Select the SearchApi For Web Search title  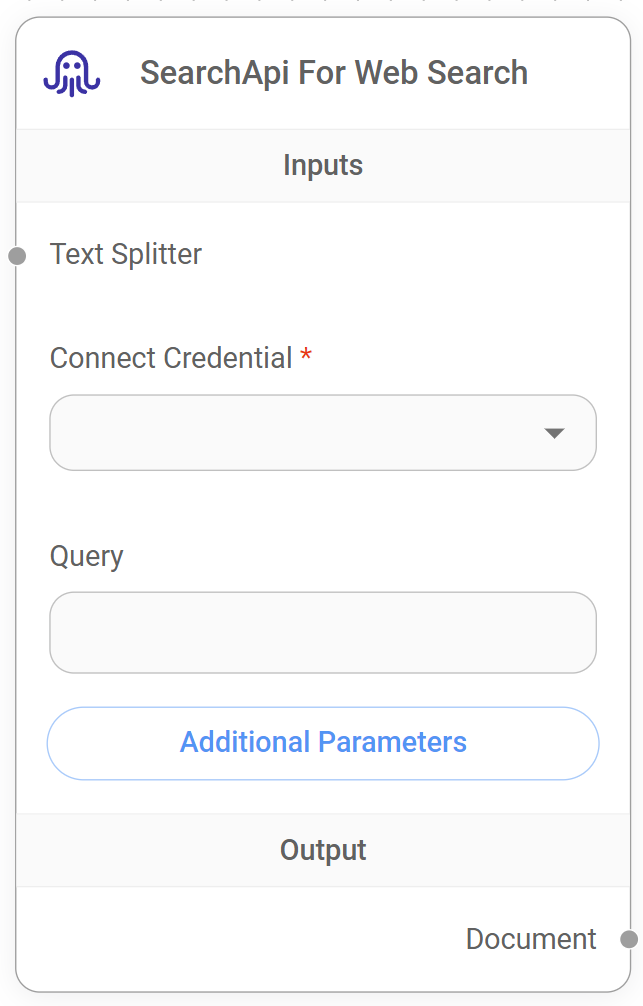(335, 72)
